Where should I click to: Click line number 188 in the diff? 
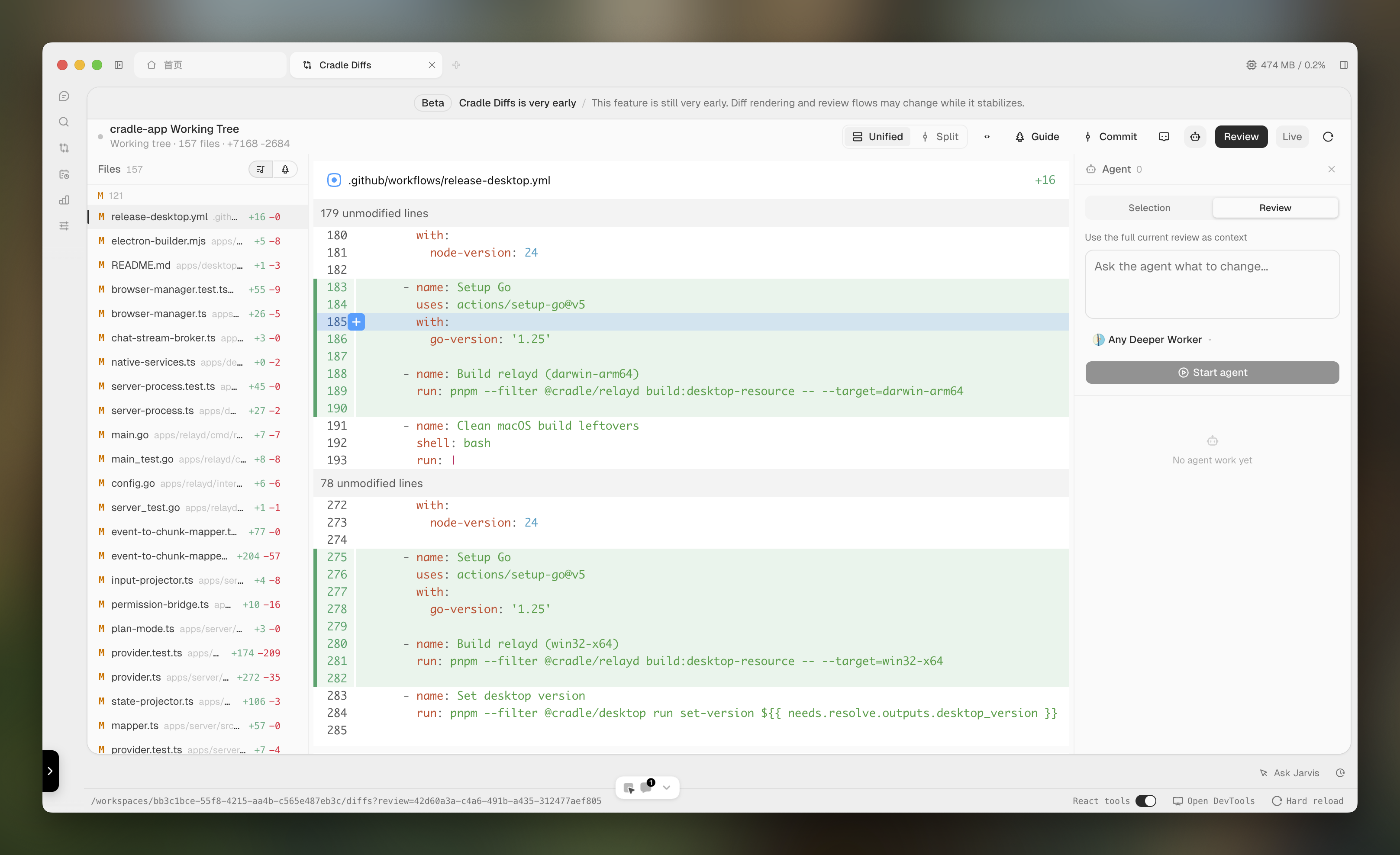(336, 373)
